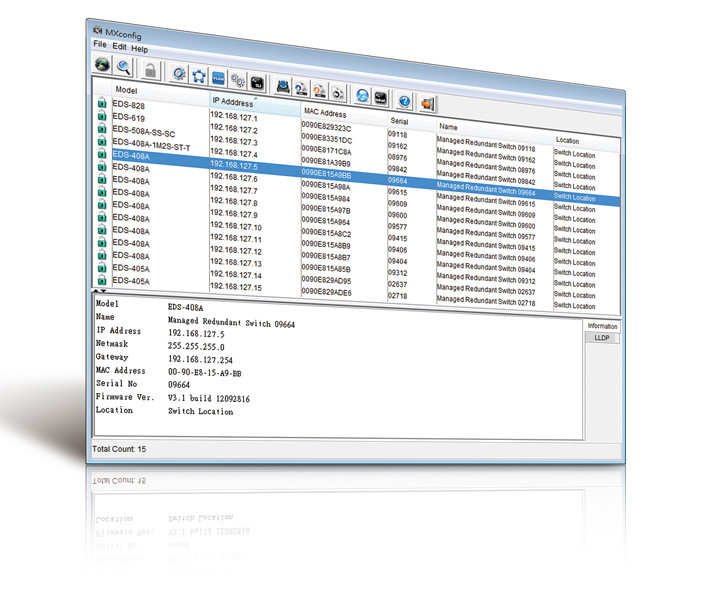Open the Edit menu
This screenshot has height=600, width=720.
[119, 47]
